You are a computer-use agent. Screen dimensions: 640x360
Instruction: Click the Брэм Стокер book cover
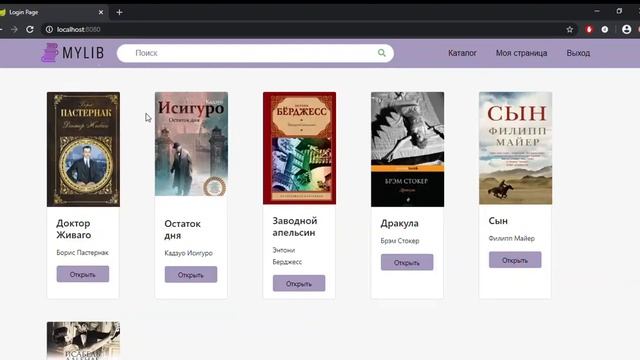click(407, 149)
